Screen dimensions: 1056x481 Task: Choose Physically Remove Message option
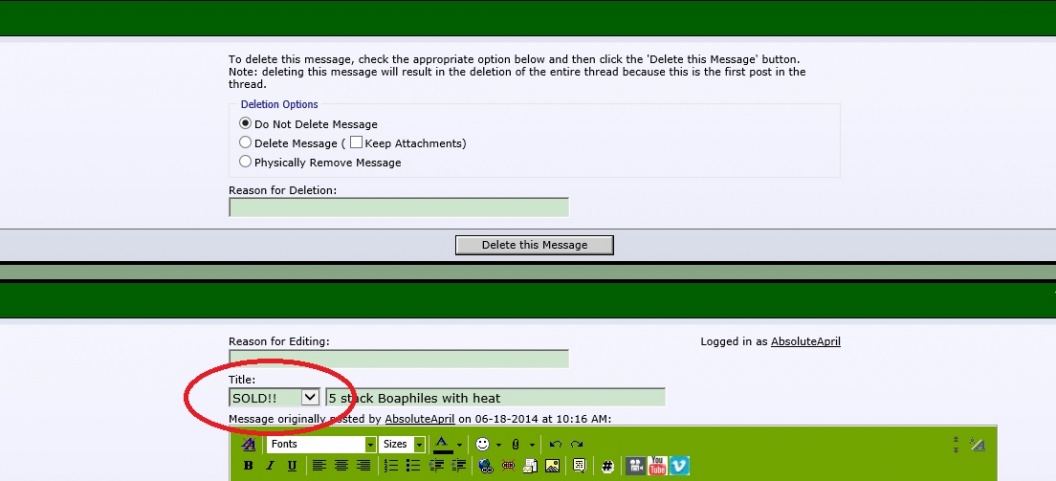click(245, 162)
